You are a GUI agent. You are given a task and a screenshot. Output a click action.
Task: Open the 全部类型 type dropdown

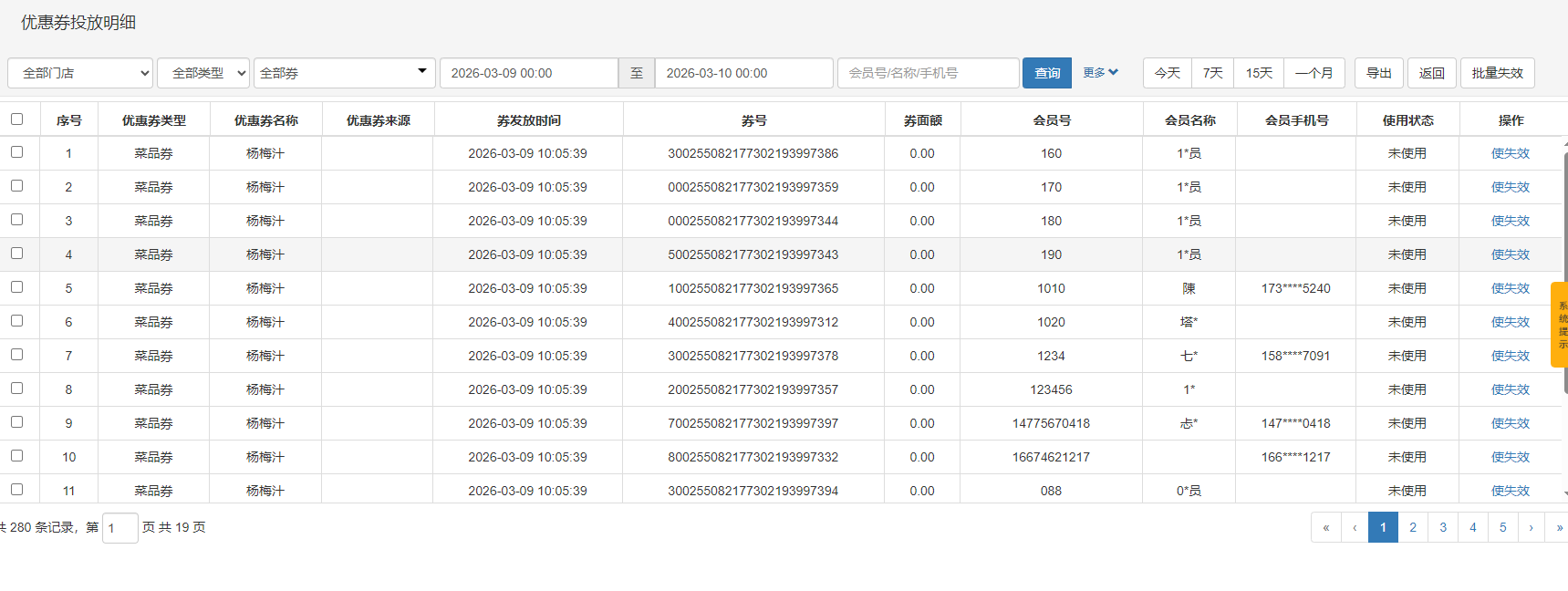[202, 73]
